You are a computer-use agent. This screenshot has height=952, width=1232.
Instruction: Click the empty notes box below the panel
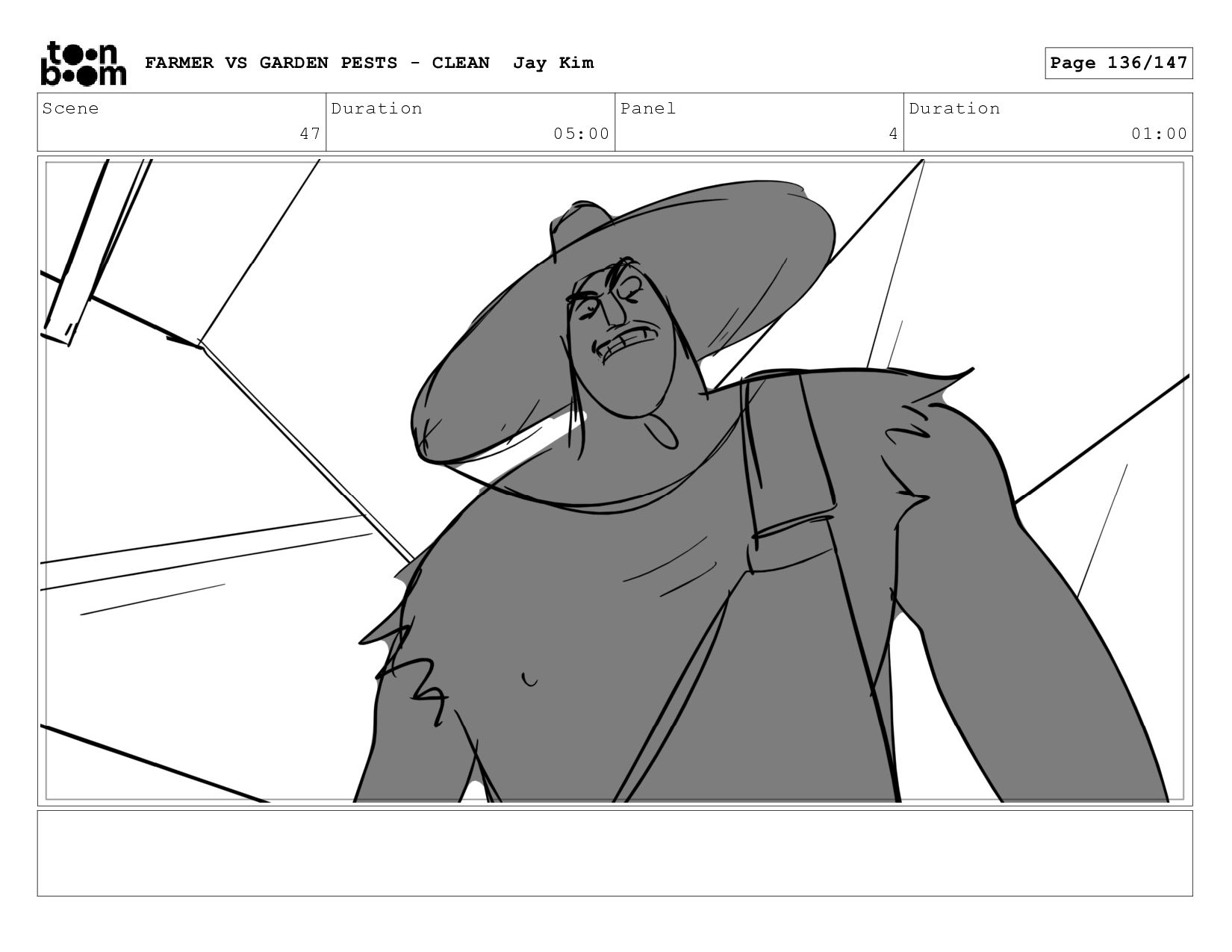tap(615, 853)
